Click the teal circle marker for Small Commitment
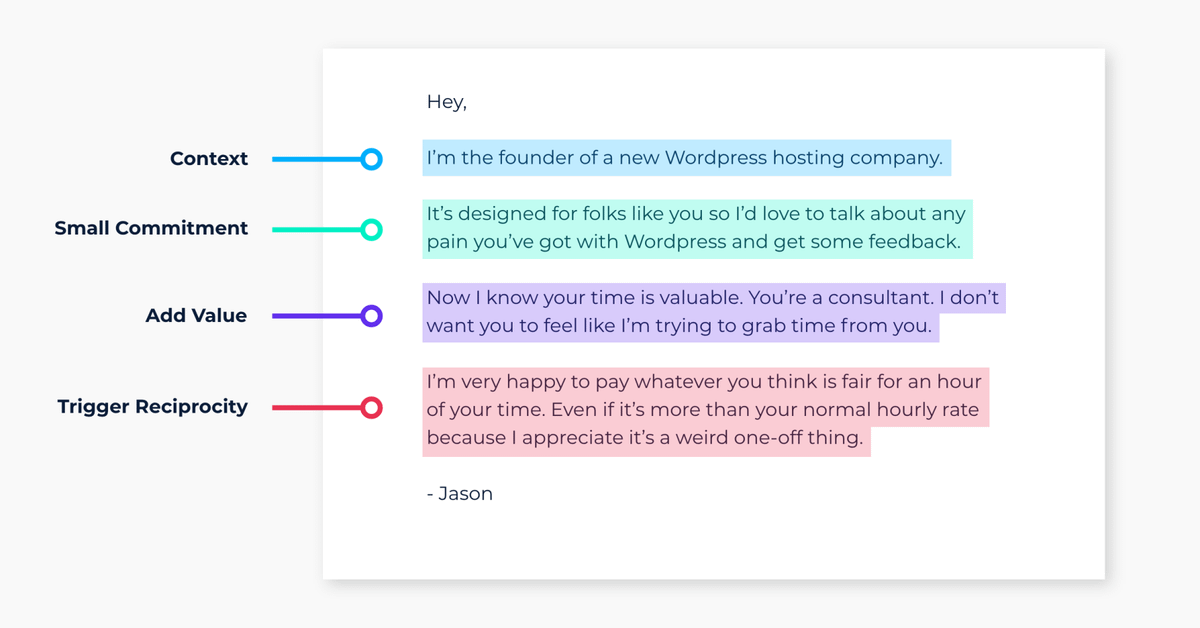This screenshot has height=628, width=1200. tap(371, 230)
